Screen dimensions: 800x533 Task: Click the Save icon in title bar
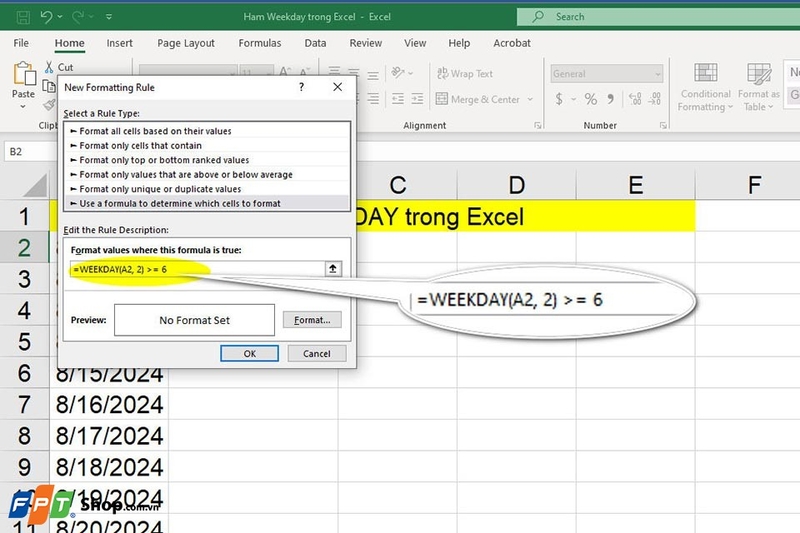point(21,17)
